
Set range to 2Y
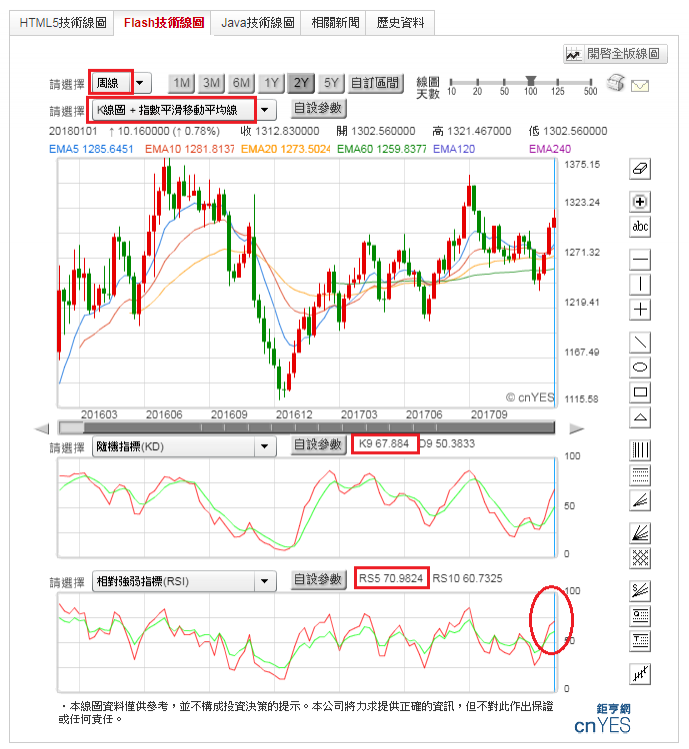[x=301, y=83]
